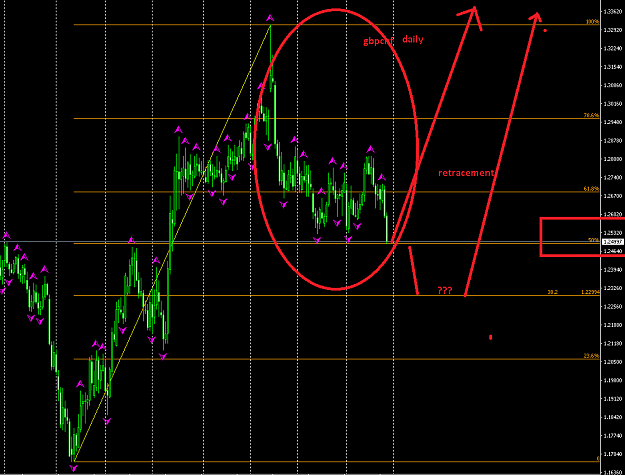Image resolution: width=625 pixels, height=475 pixels.
Task: Click the 1.21880 price scale label
Action: (x=613, y=325)
